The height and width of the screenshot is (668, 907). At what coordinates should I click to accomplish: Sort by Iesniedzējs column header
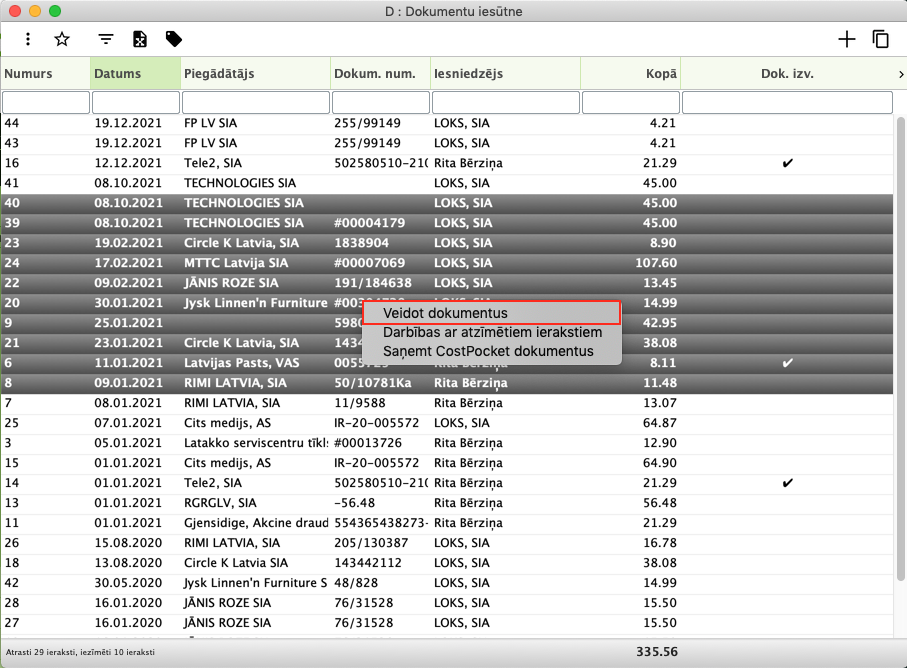[506, 73]
